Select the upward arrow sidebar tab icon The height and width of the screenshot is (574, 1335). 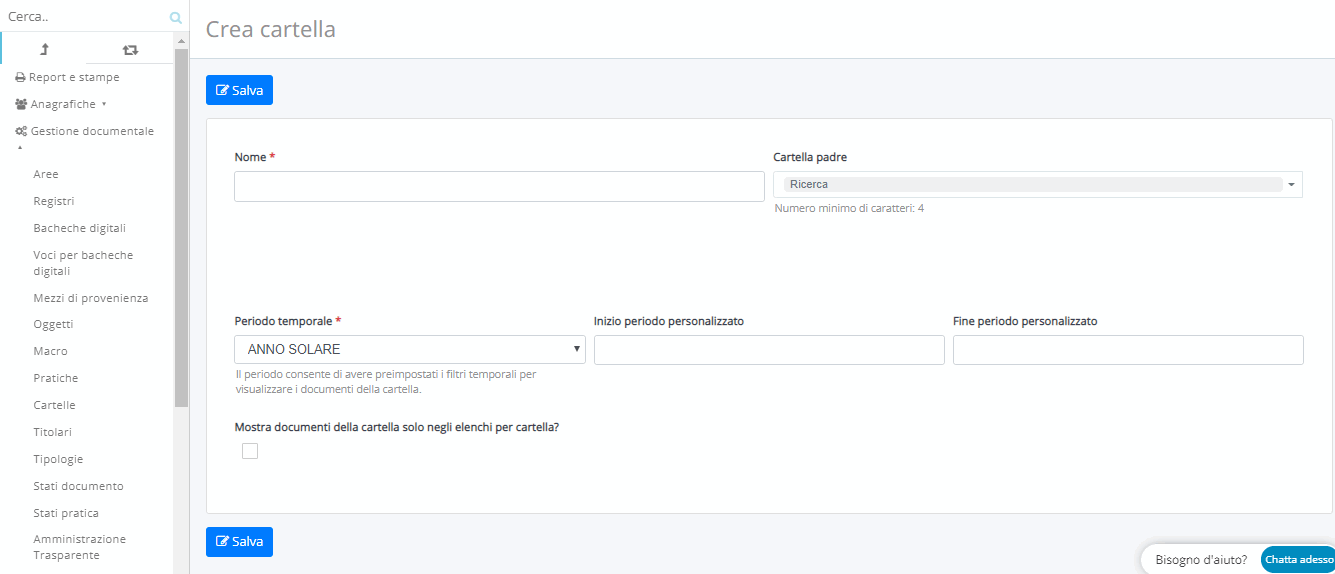click(x=44, y=49)
